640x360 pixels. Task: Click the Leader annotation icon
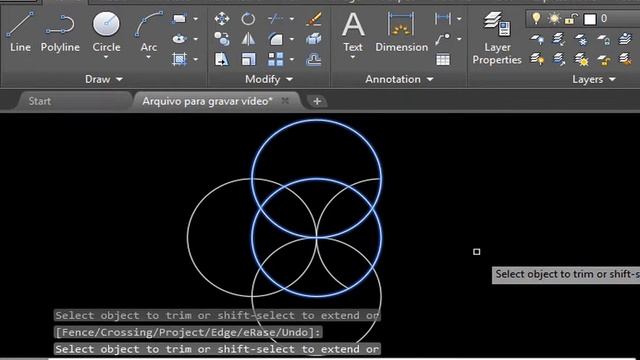click(x=443, y=39)
